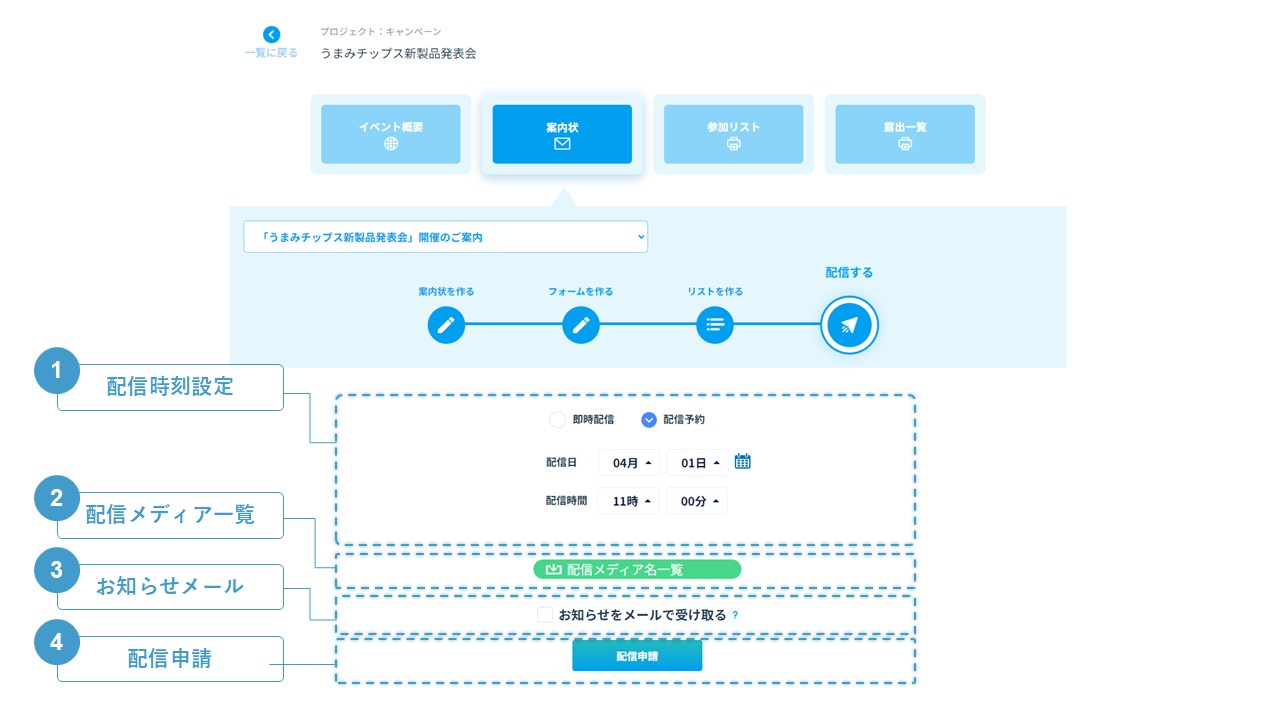Click the download icon on 配信メディア名一覧
This screenshot has height=720, width=1280.
coord(554,569)
